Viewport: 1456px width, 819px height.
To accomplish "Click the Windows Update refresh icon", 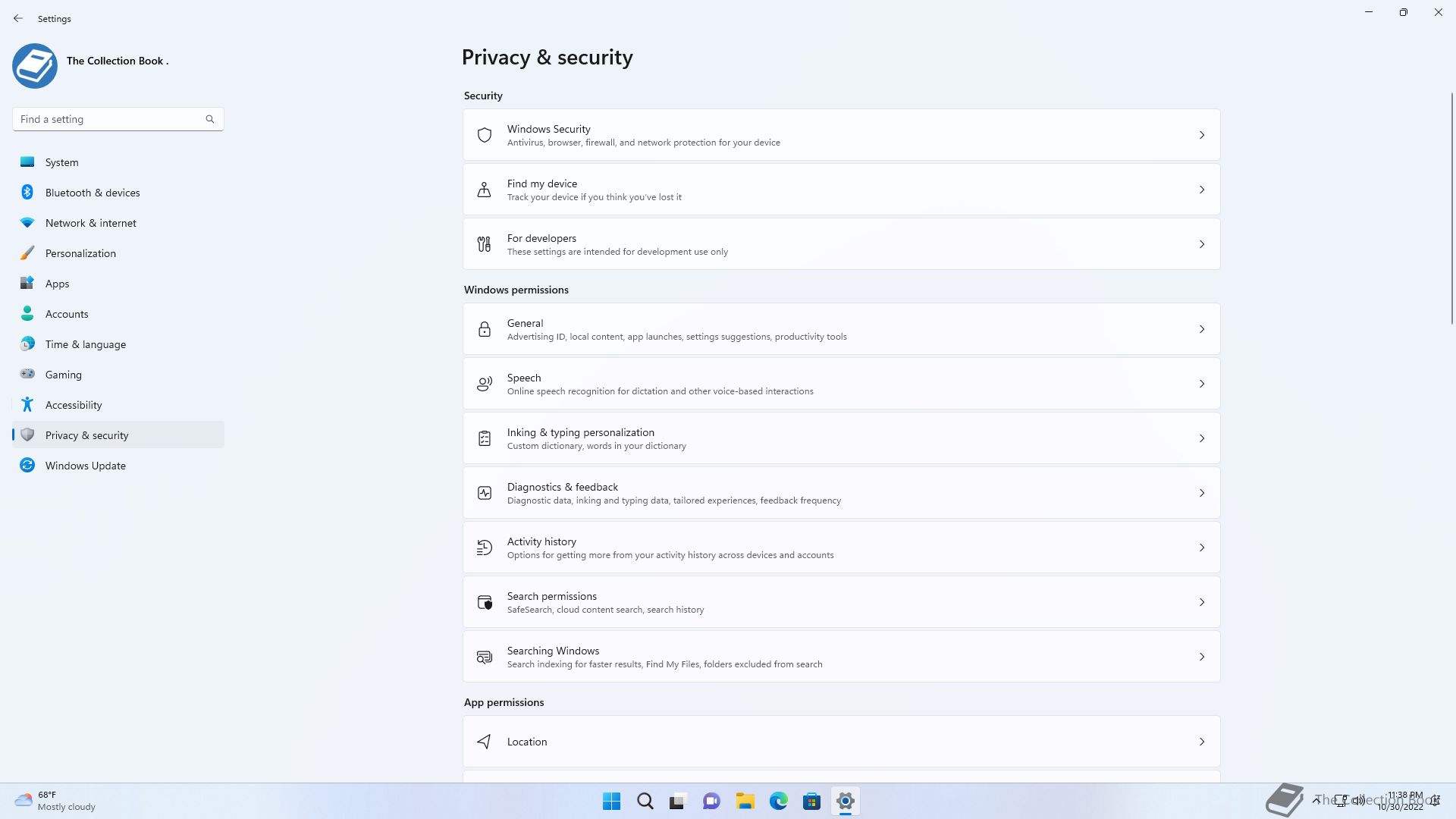I will 27,465.
